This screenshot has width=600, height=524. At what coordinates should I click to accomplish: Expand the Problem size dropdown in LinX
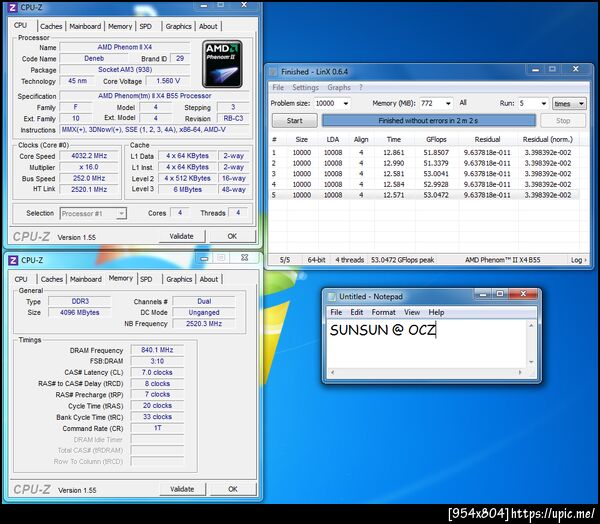(x=346, y=103)
